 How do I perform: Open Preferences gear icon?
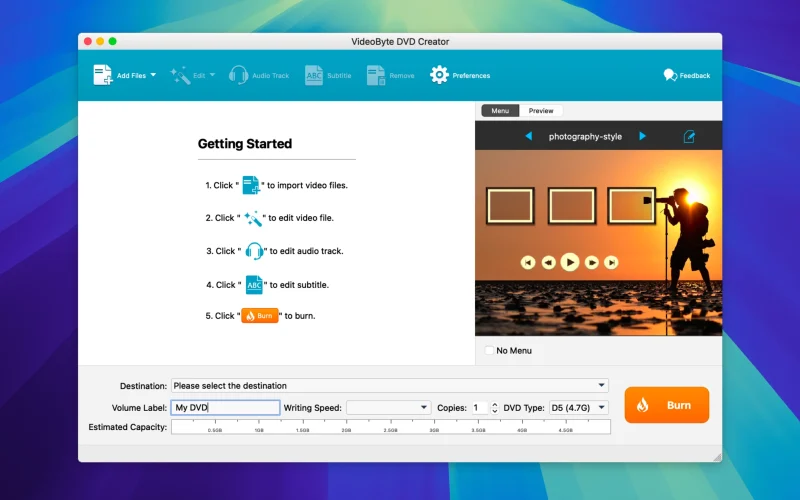[439, 75]
